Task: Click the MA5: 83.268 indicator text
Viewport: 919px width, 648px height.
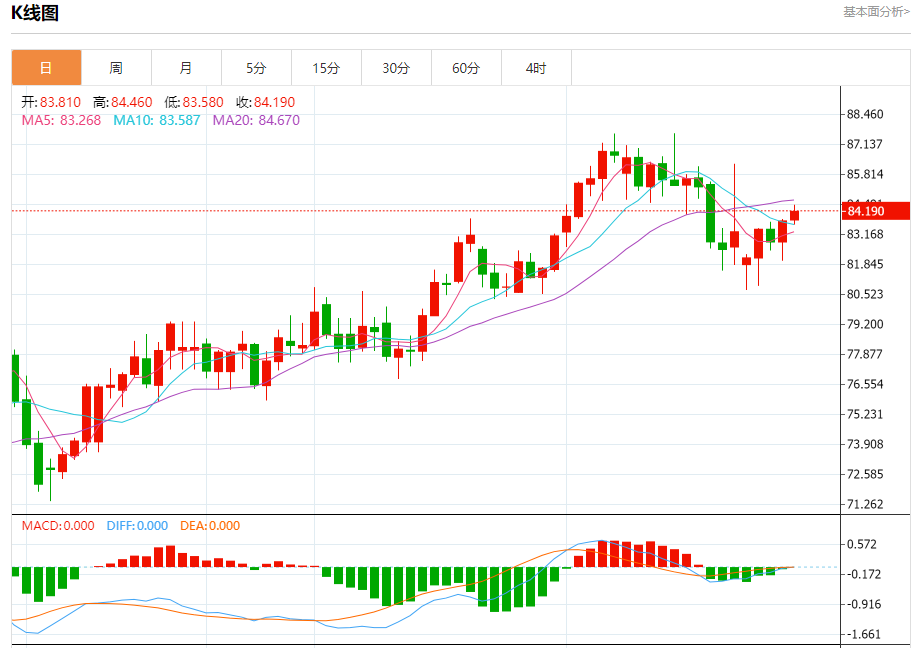Action: pyautogui.click(x=61, y=120)
